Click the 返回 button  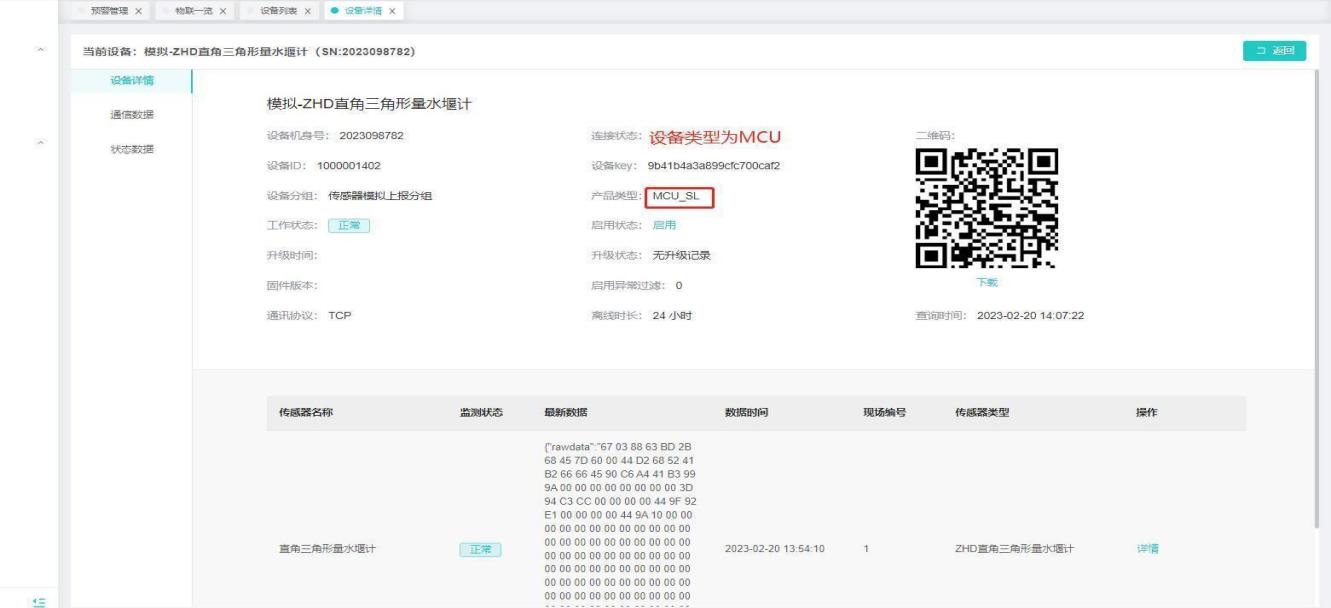[x=1275, y=51]
